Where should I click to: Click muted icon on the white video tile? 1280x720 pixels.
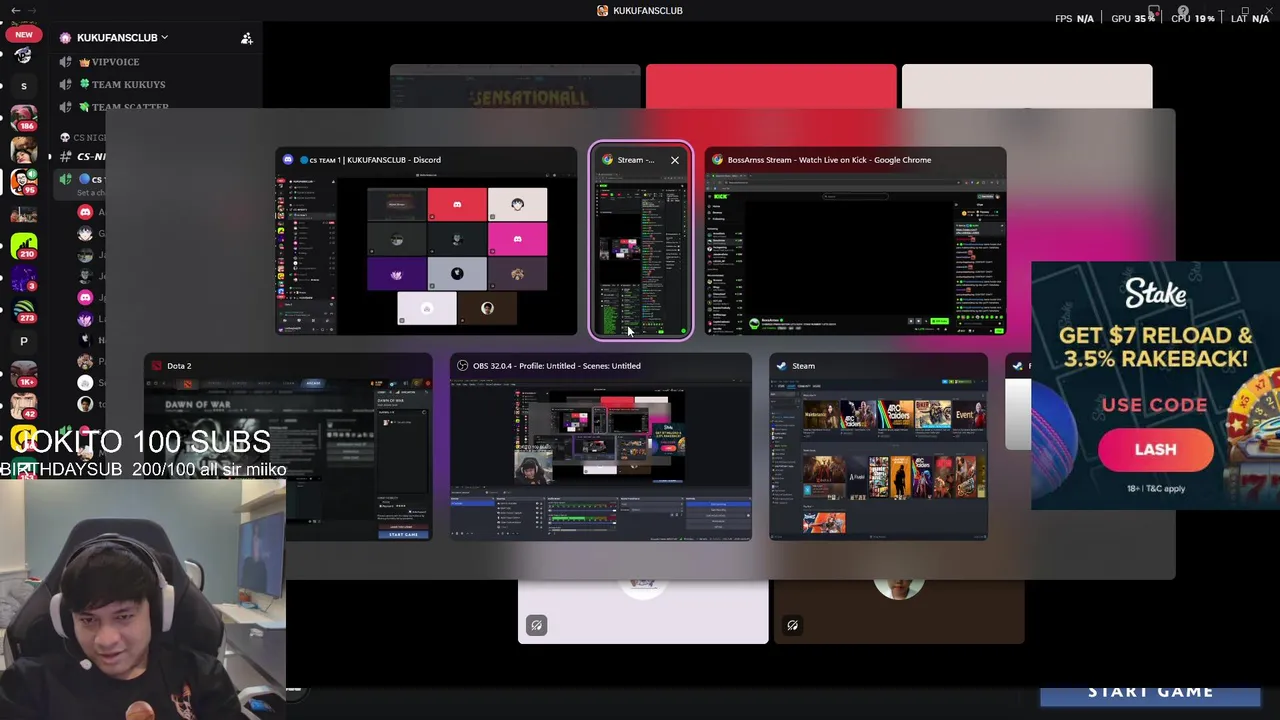[537, 626]
